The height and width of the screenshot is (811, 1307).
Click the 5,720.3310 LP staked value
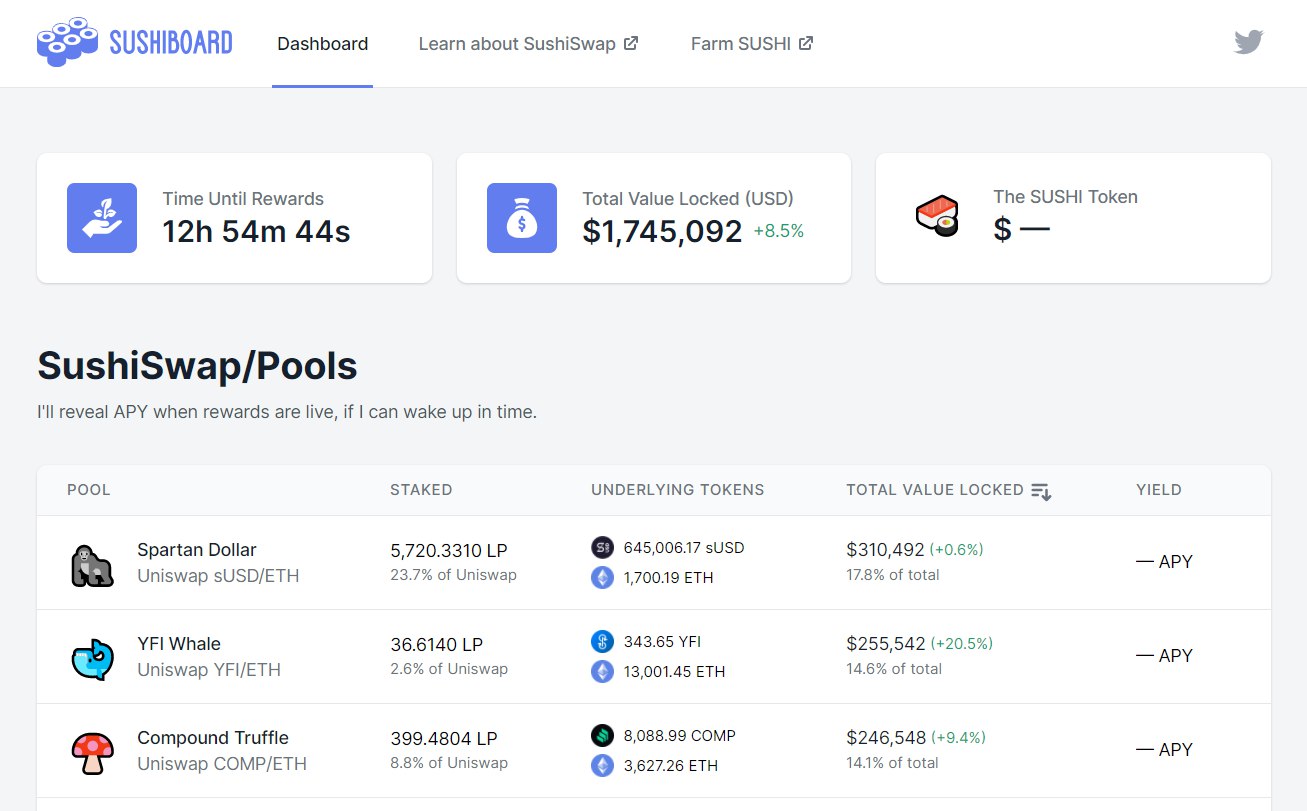pos(449,551)
